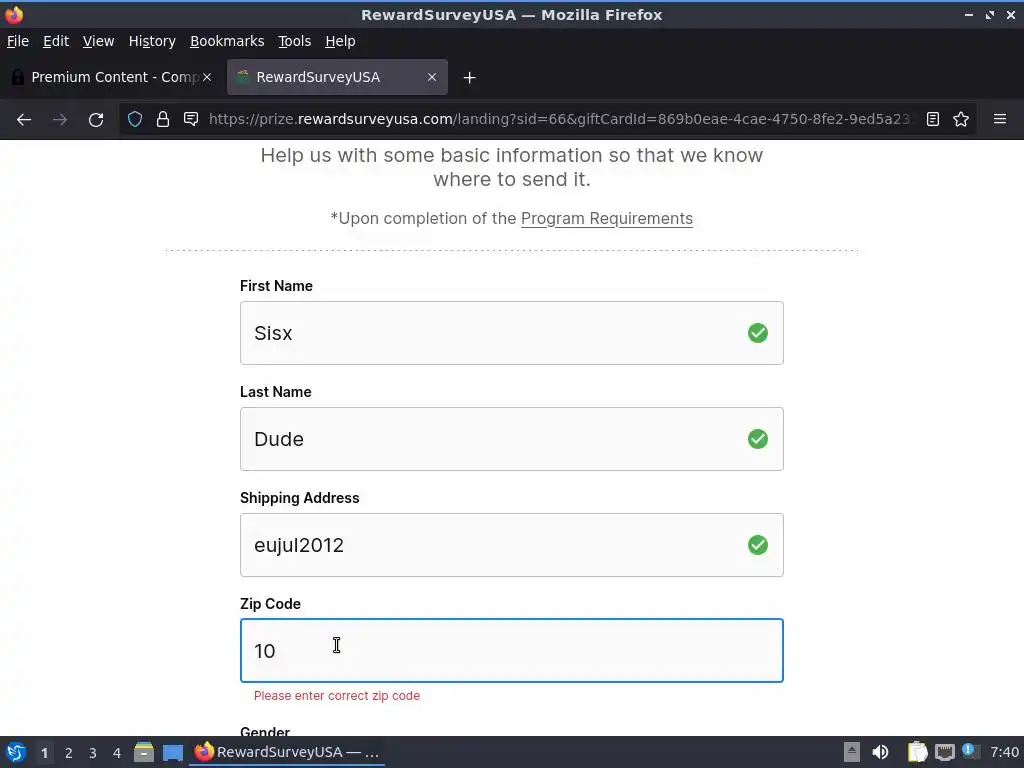Open the taskbar start menu icon
The width and height of the screenshot is (1024, 768).
pyautogui.click(x=16, y=752)
